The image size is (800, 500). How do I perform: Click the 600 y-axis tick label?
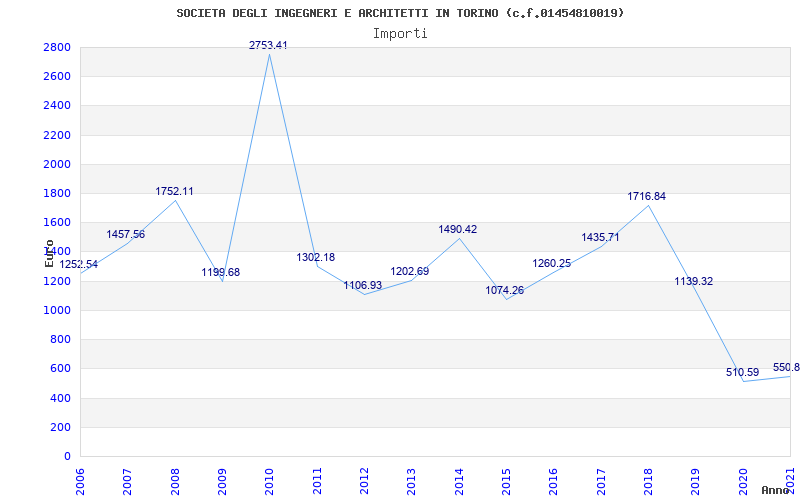coord(60,368)
